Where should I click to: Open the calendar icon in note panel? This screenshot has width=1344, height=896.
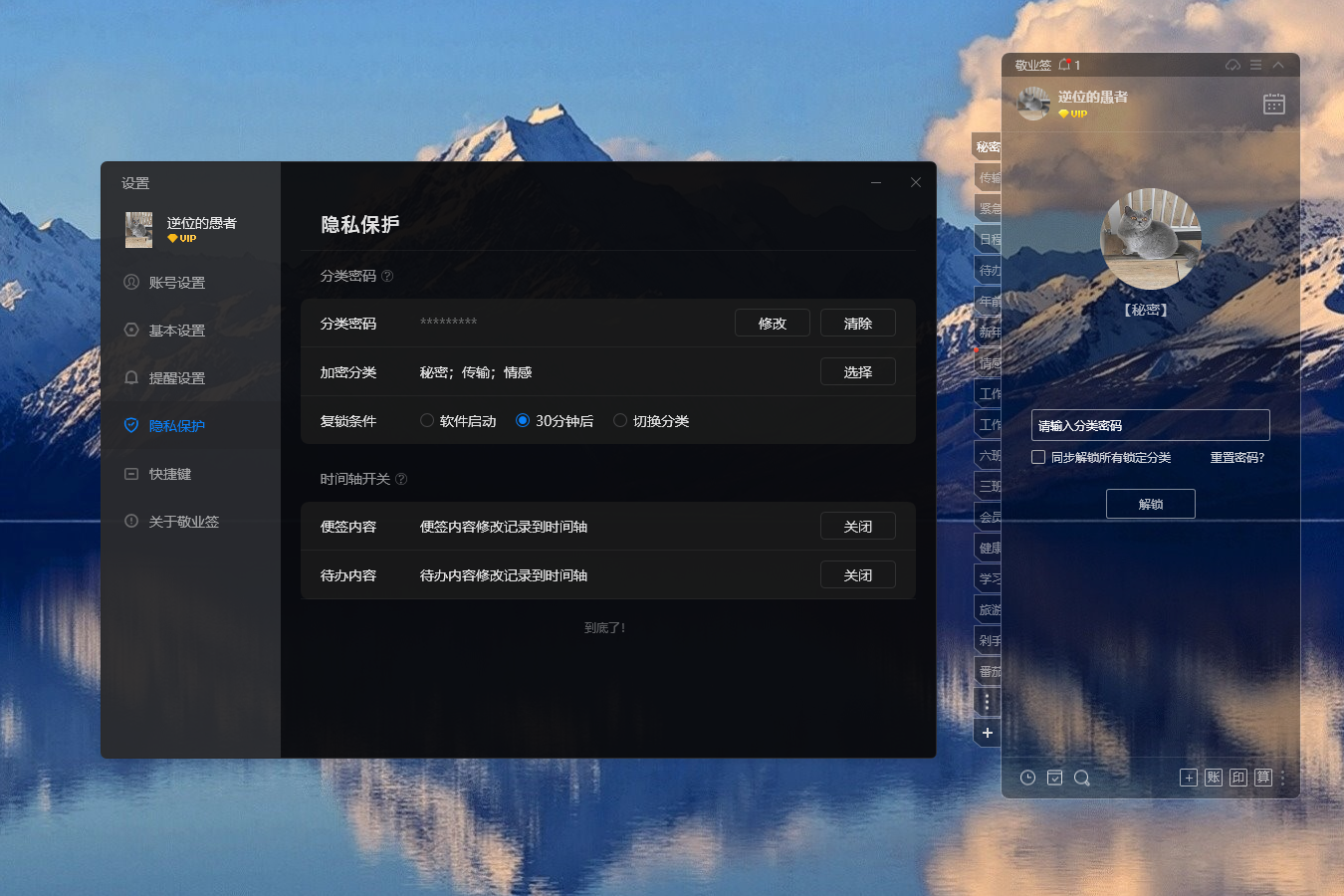coord(1273,105)
